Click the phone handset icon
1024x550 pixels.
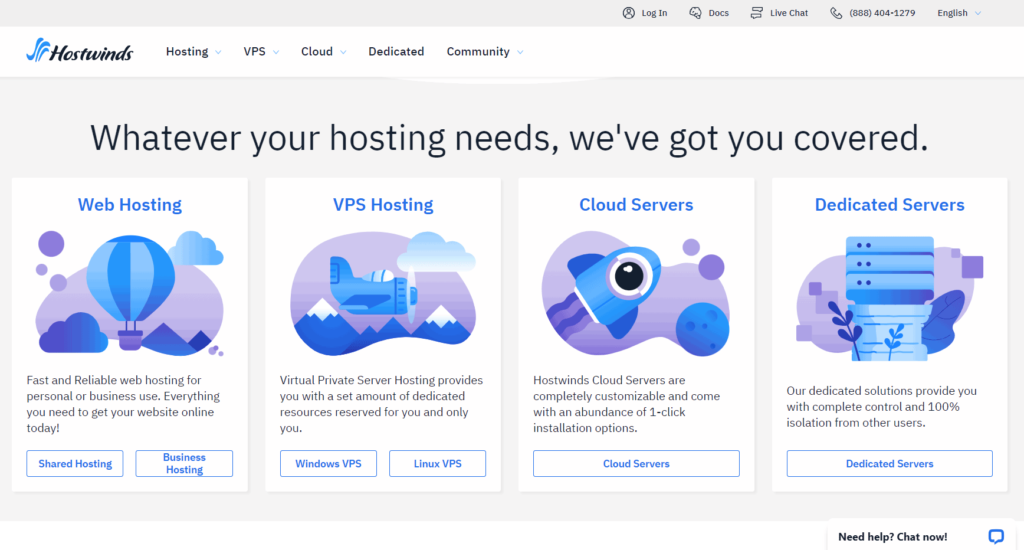tap(836, 13)
